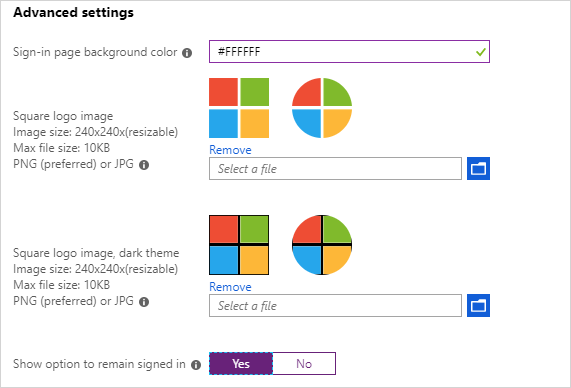Click info icon beside remain signed in option
The height and width of the screenshot is (388, 571).
coord(196,365)
